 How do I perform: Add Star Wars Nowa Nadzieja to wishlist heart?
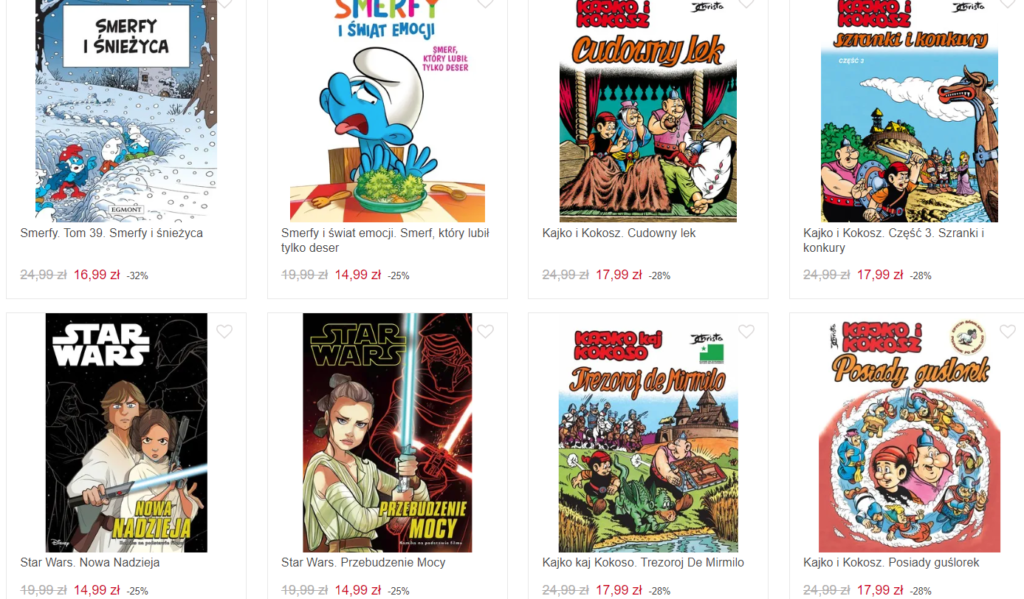(225, 331)
